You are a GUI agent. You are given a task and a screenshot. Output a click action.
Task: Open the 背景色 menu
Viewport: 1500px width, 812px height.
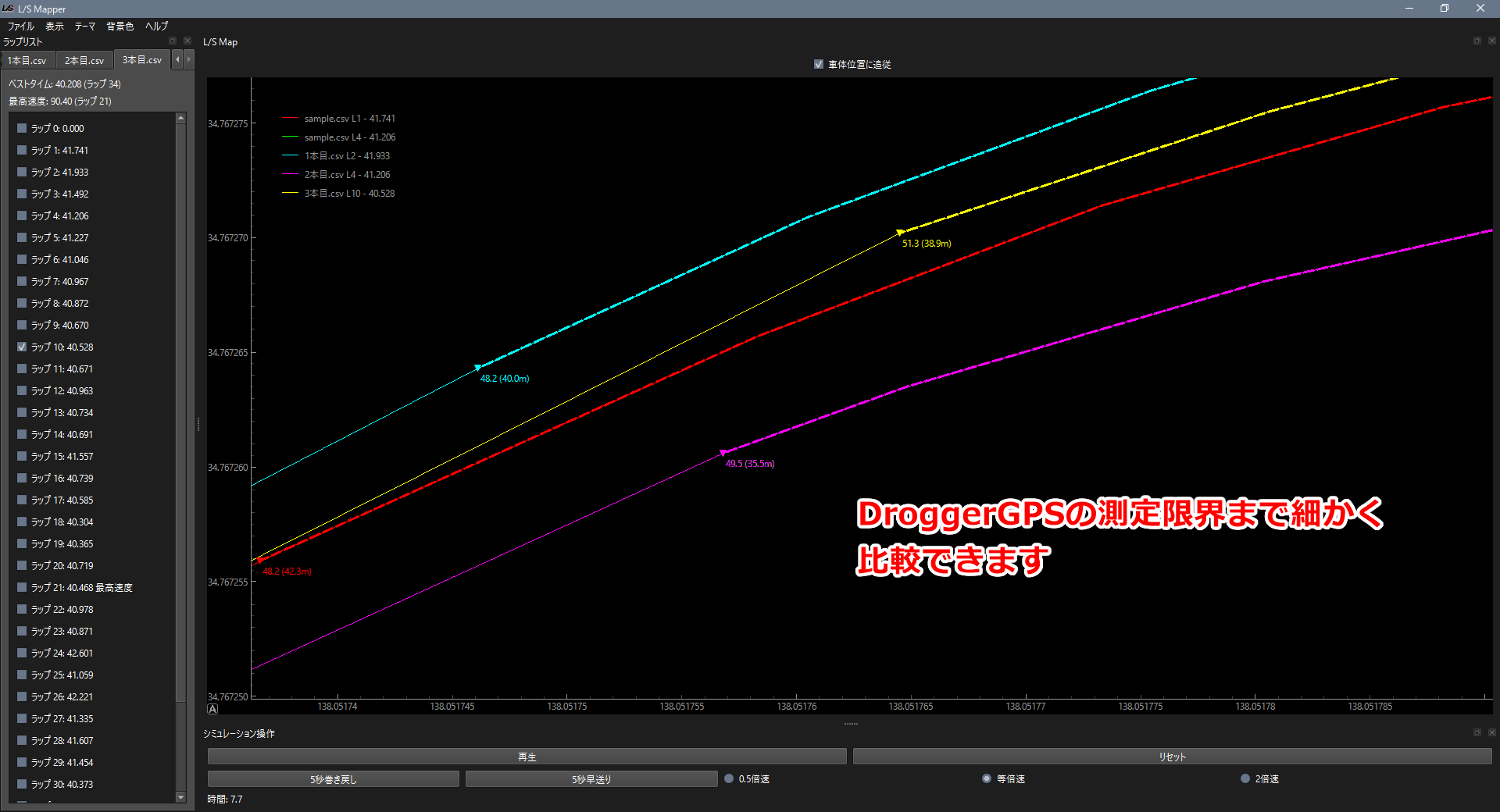click(120, 26)
